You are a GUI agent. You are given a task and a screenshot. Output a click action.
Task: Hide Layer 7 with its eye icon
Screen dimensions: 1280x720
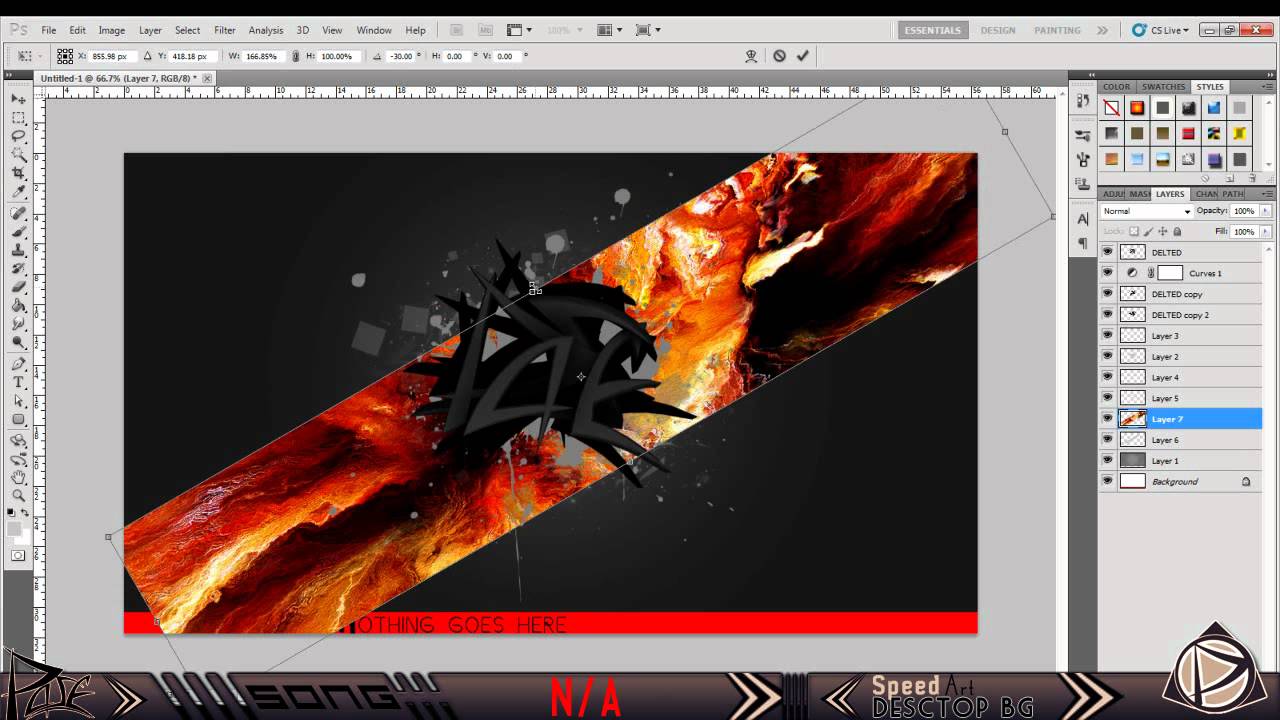(x=1107, y=419)
